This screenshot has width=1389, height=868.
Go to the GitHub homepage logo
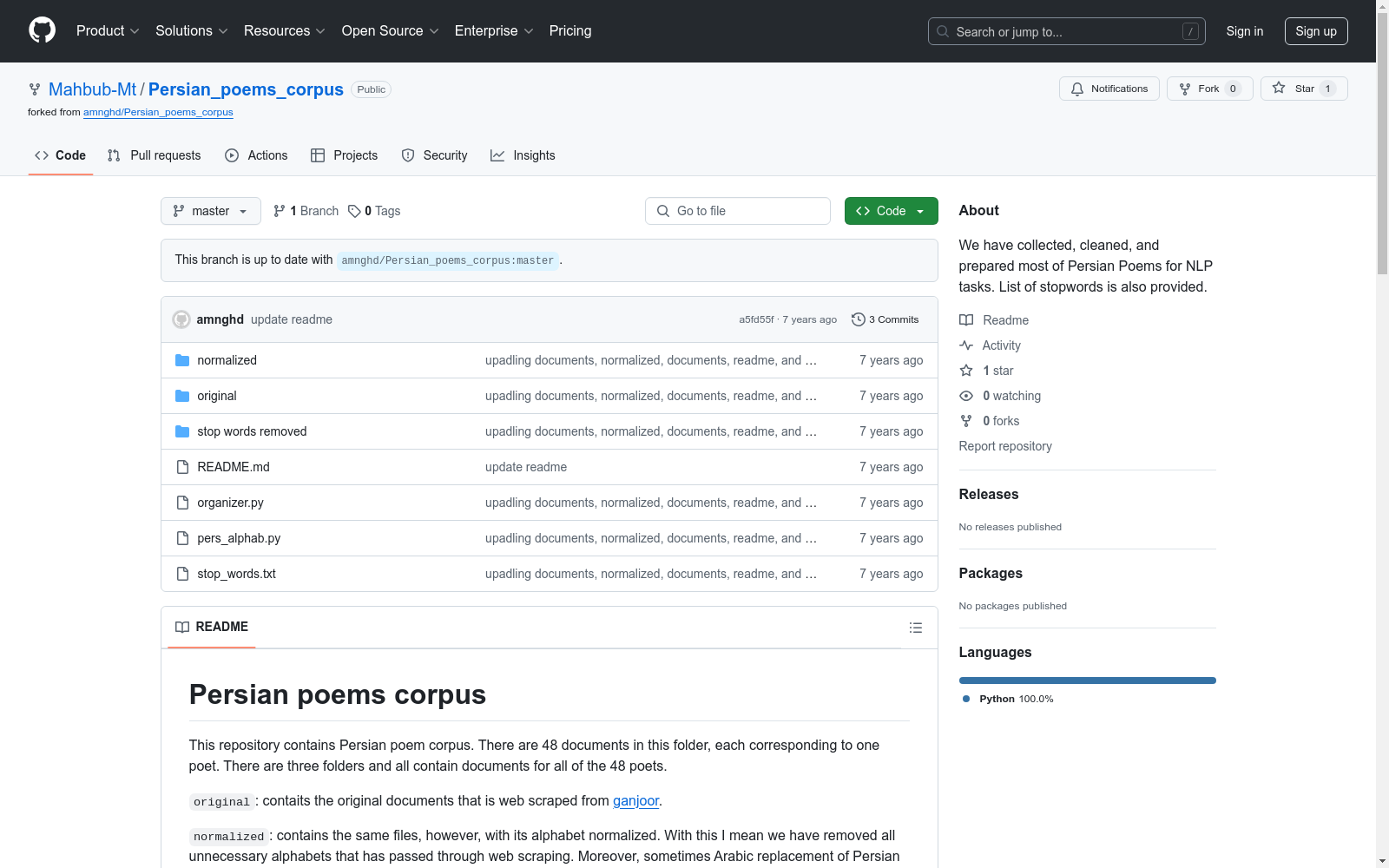(x=42, y=30)
